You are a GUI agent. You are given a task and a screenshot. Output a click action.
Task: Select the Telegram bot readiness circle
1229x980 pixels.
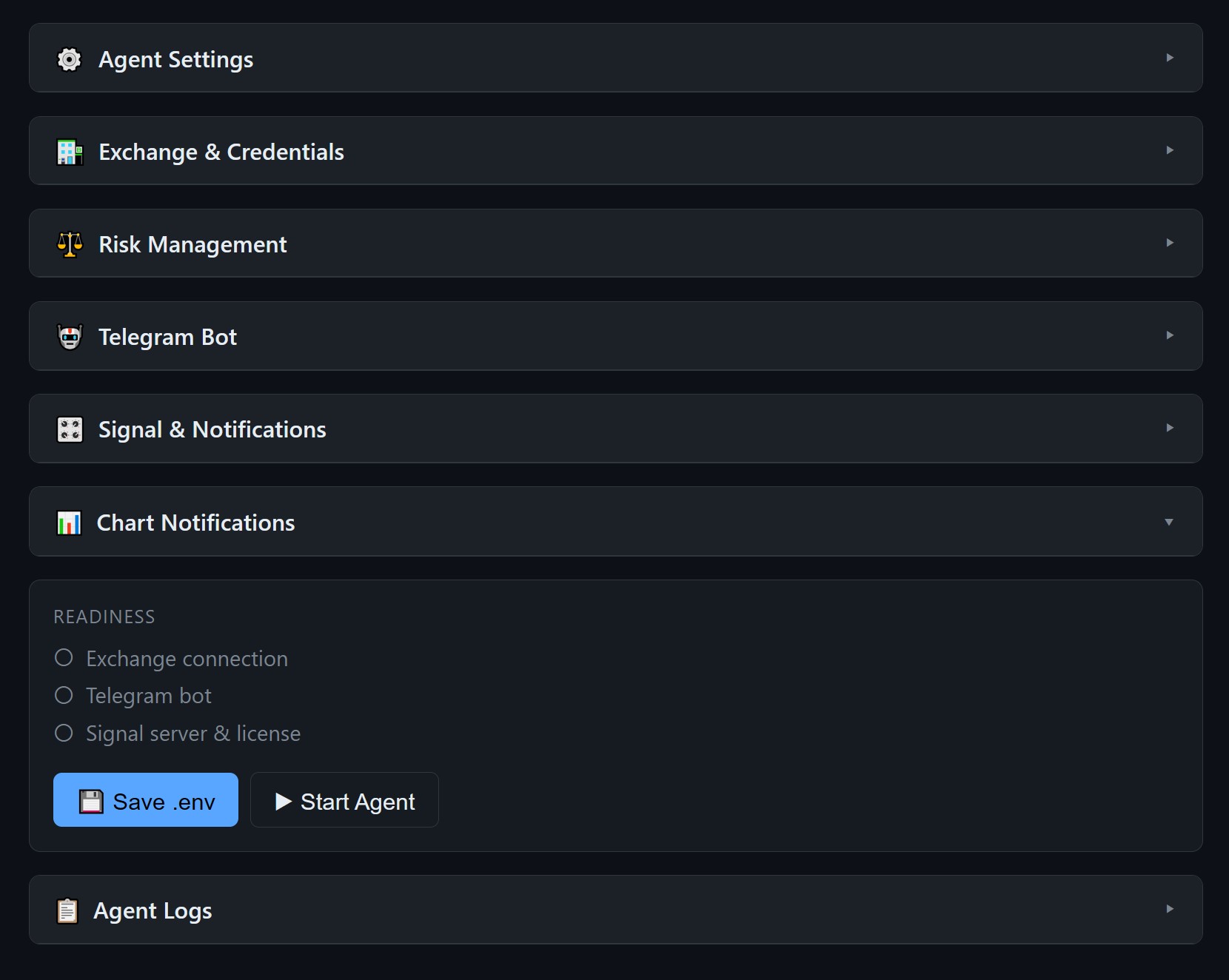tap(64, 694)
